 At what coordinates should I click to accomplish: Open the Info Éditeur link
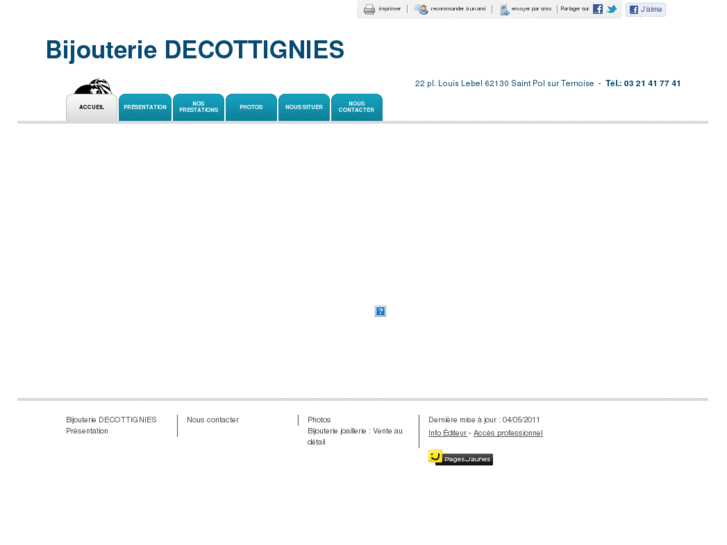pyautogui.click(x=447, y=433)
